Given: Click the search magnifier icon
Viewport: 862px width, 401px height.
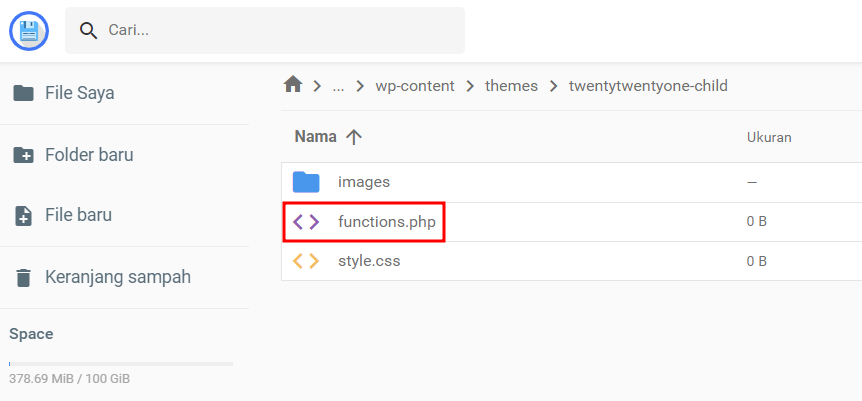Looking at the screenshot, I should (x=89, y=31).
